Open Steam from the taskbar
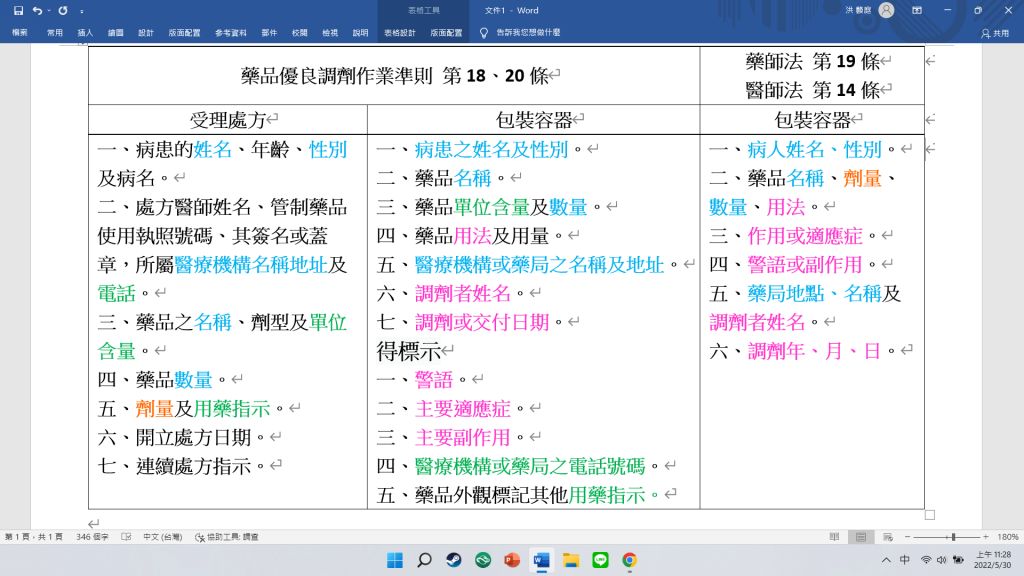 pos(453,560)
